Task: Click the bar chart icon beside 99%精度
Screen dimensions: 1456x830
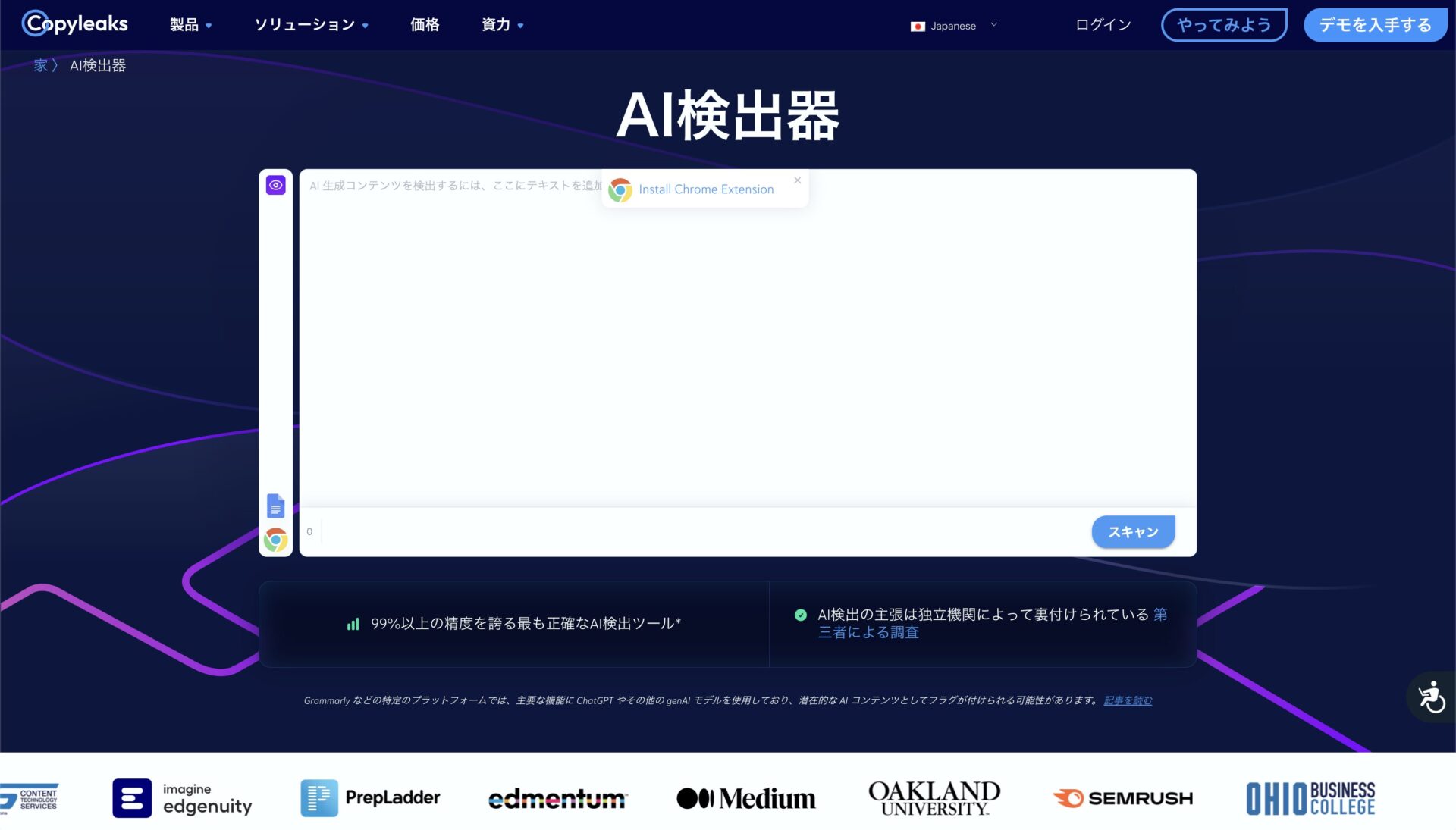Action: tap(353, 624)
